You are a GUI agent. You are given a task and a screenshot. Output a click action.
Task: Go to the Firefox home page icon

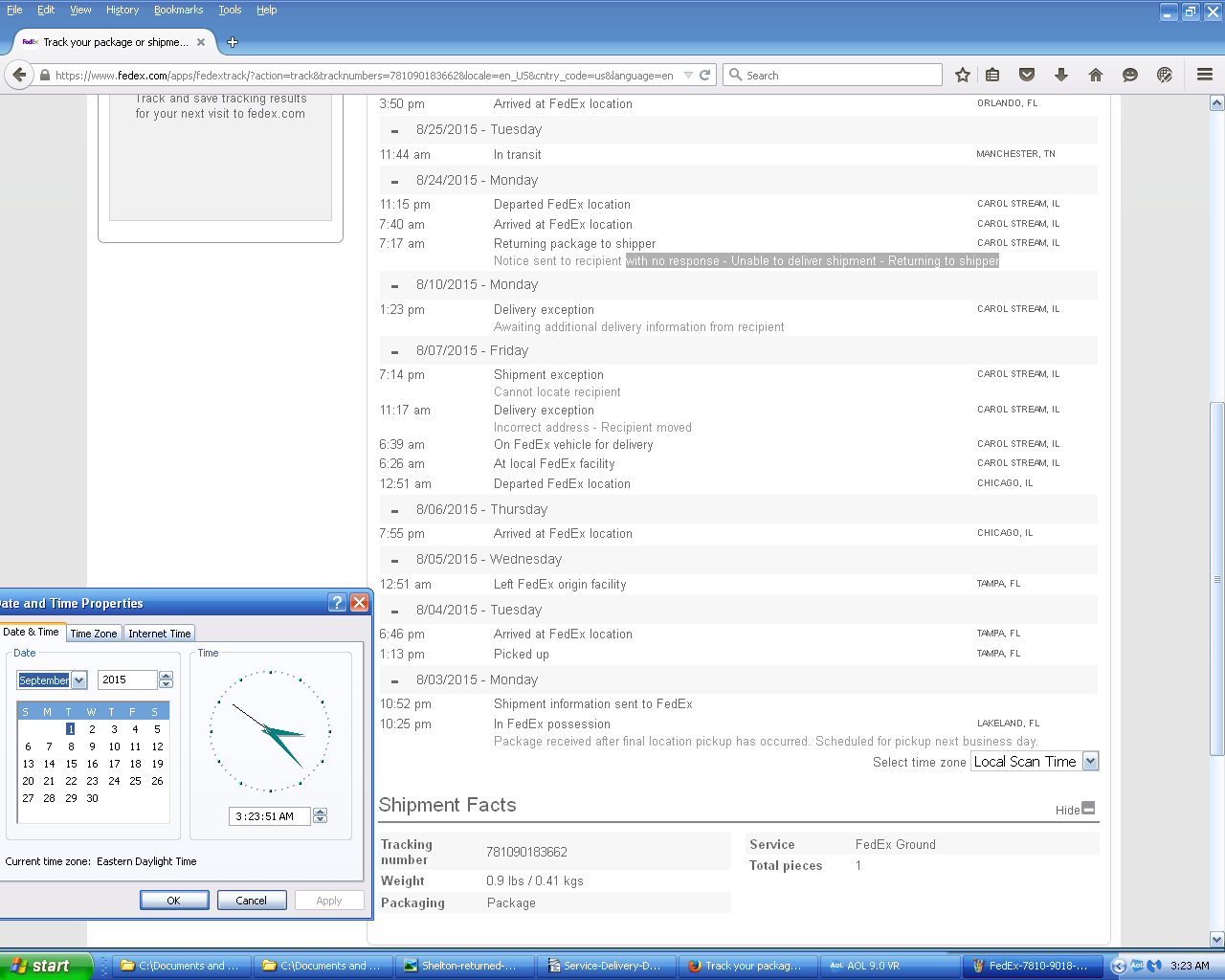1096,75
